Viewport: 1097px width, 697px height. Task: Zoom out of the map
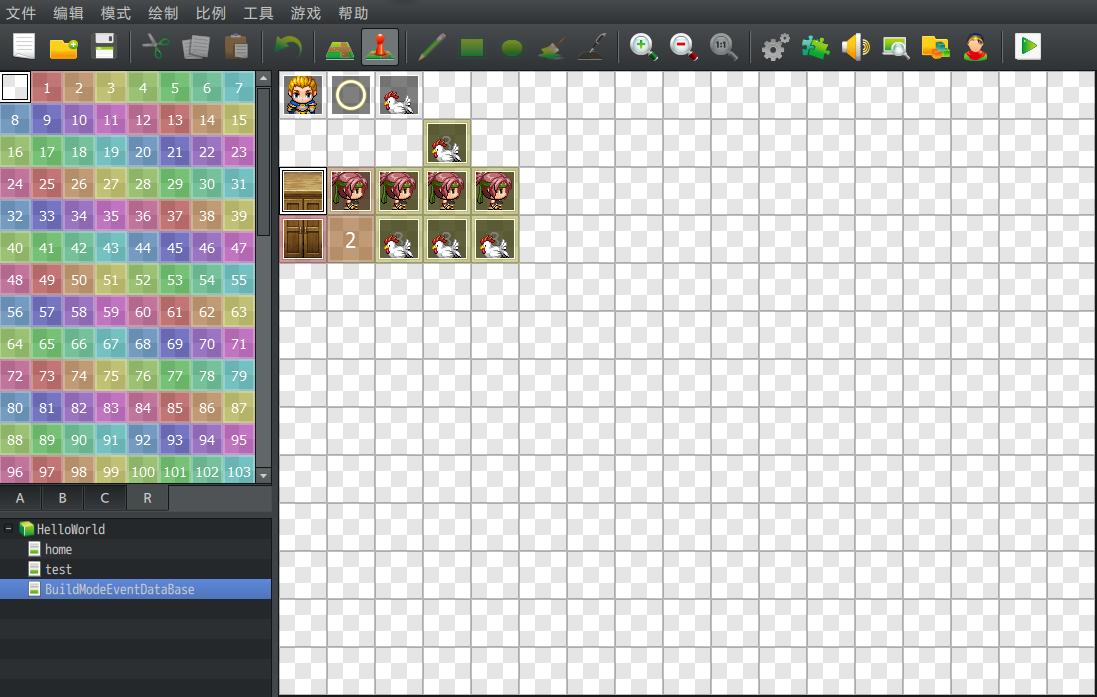pos(683,47)
